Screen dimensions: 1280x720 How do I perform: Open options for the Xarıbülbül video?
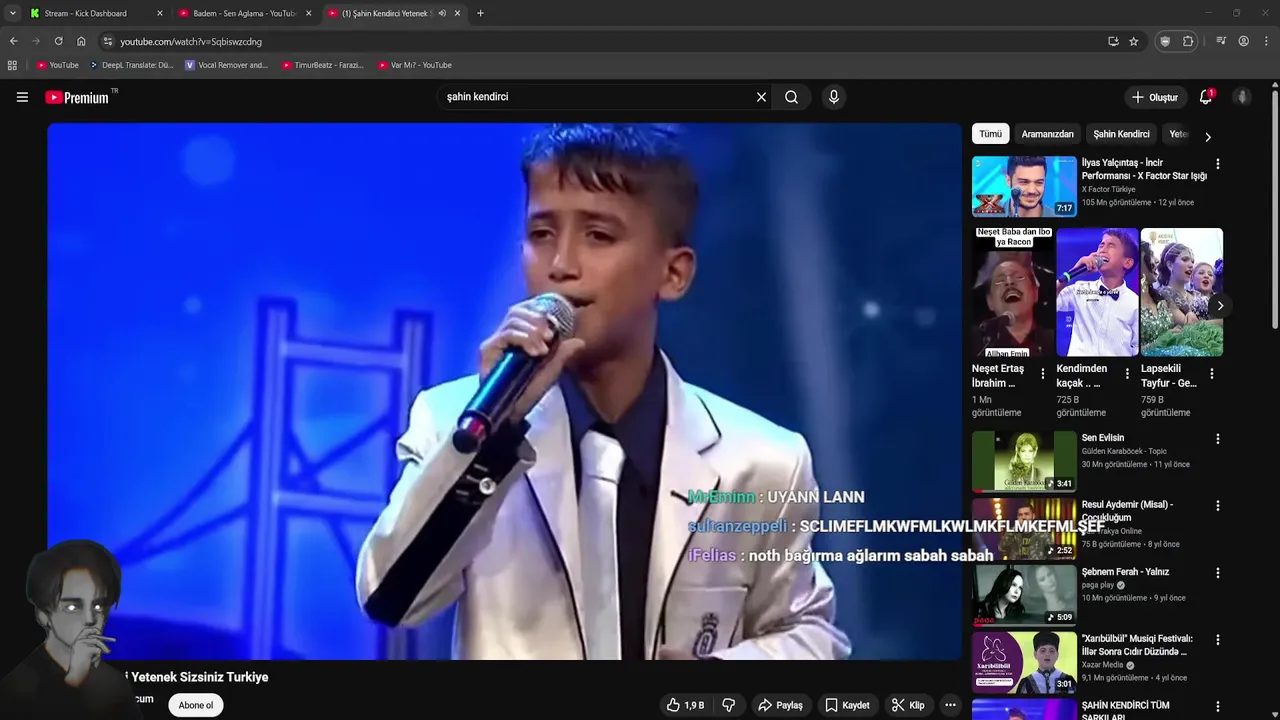[x=1217, y=640]
